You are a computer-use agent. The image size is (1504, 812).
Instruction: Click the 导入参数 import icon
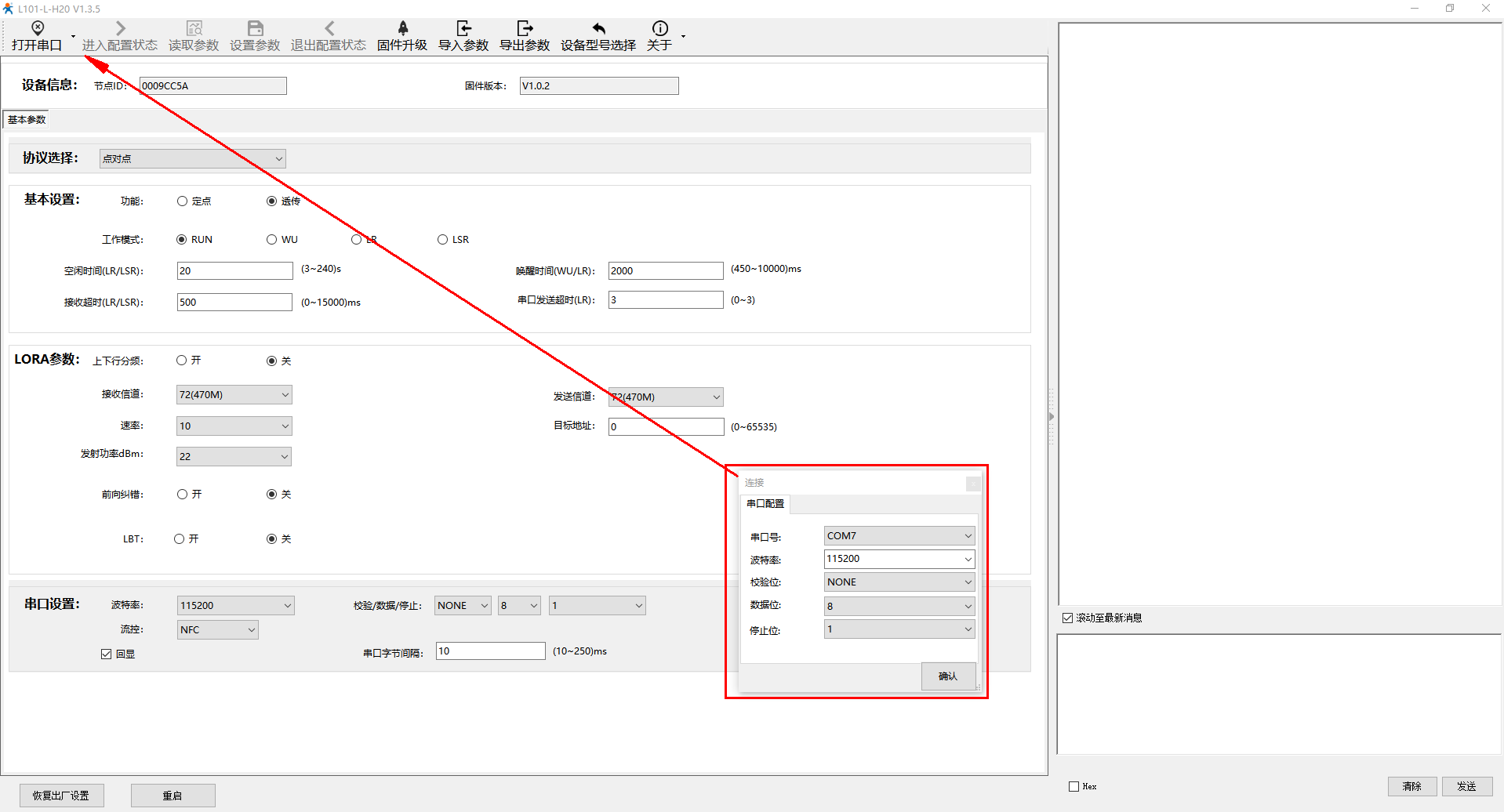(463, 29)
